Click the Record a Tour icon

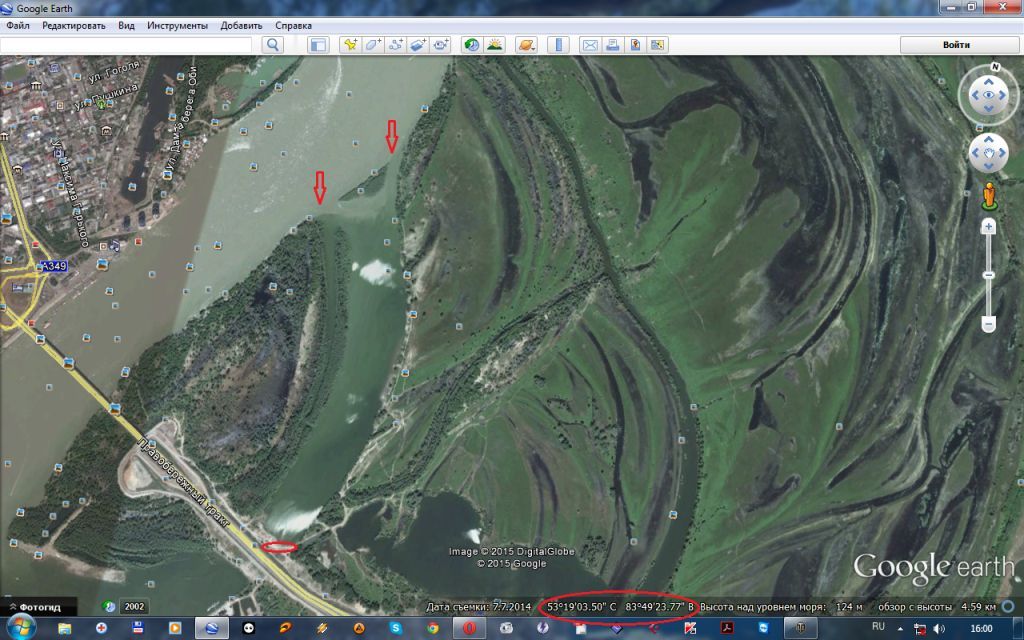tap(441, 45)
